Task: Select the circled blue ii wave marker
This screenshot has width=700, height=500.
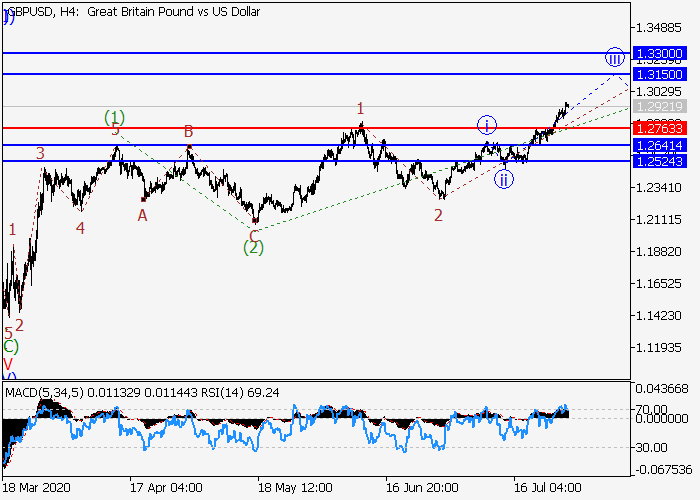Action: pyautogui.click(x=504, y=179)
